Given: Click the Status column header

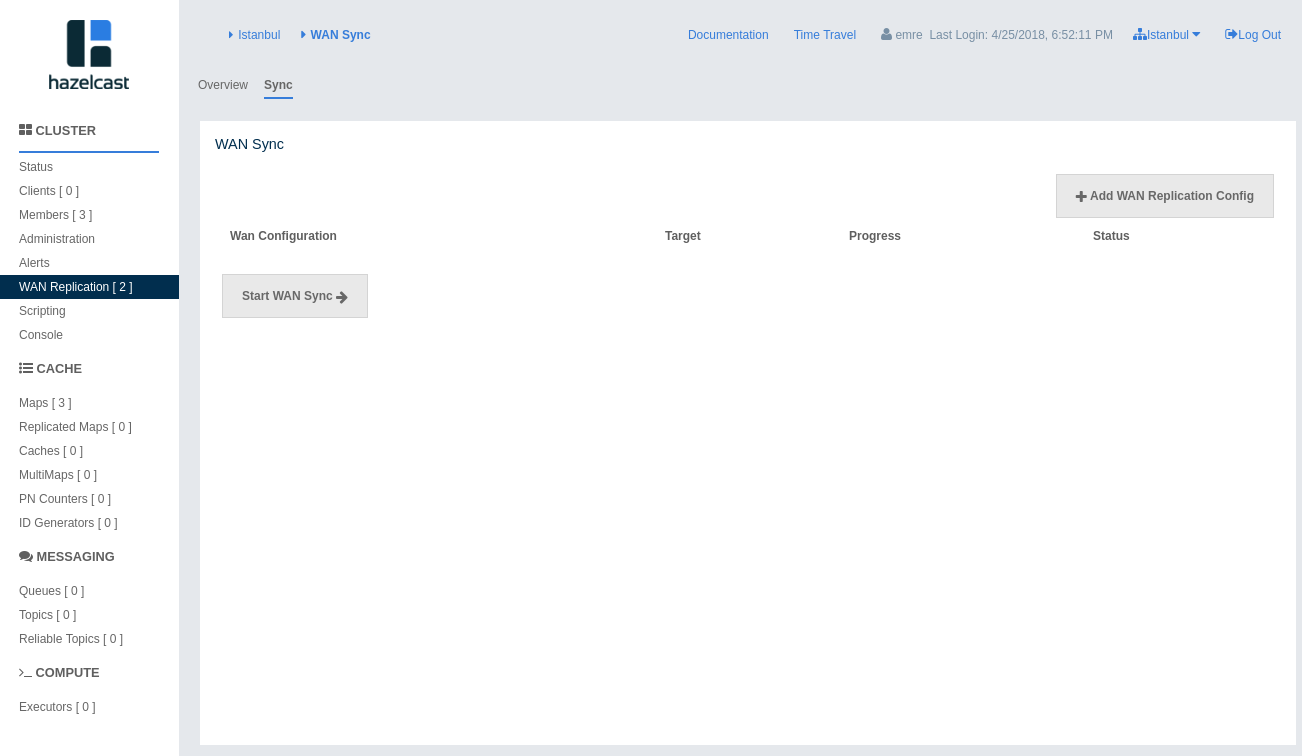Looking at the screenshot, I should [x=1111, y=236].
